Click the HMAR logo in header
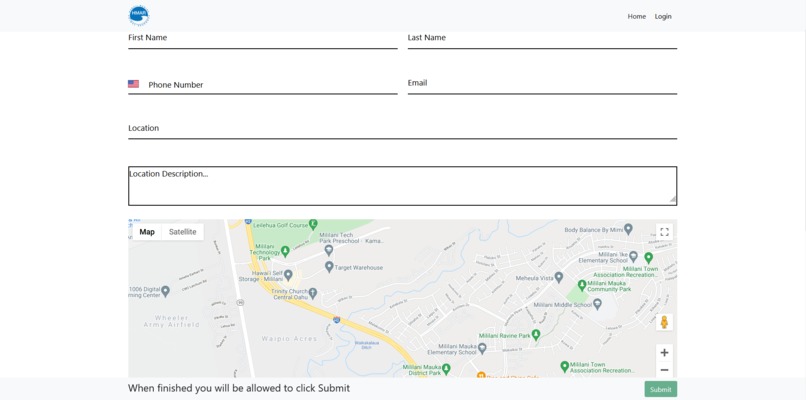Screen dimensions: 806x400 click(x=139, y=15)
